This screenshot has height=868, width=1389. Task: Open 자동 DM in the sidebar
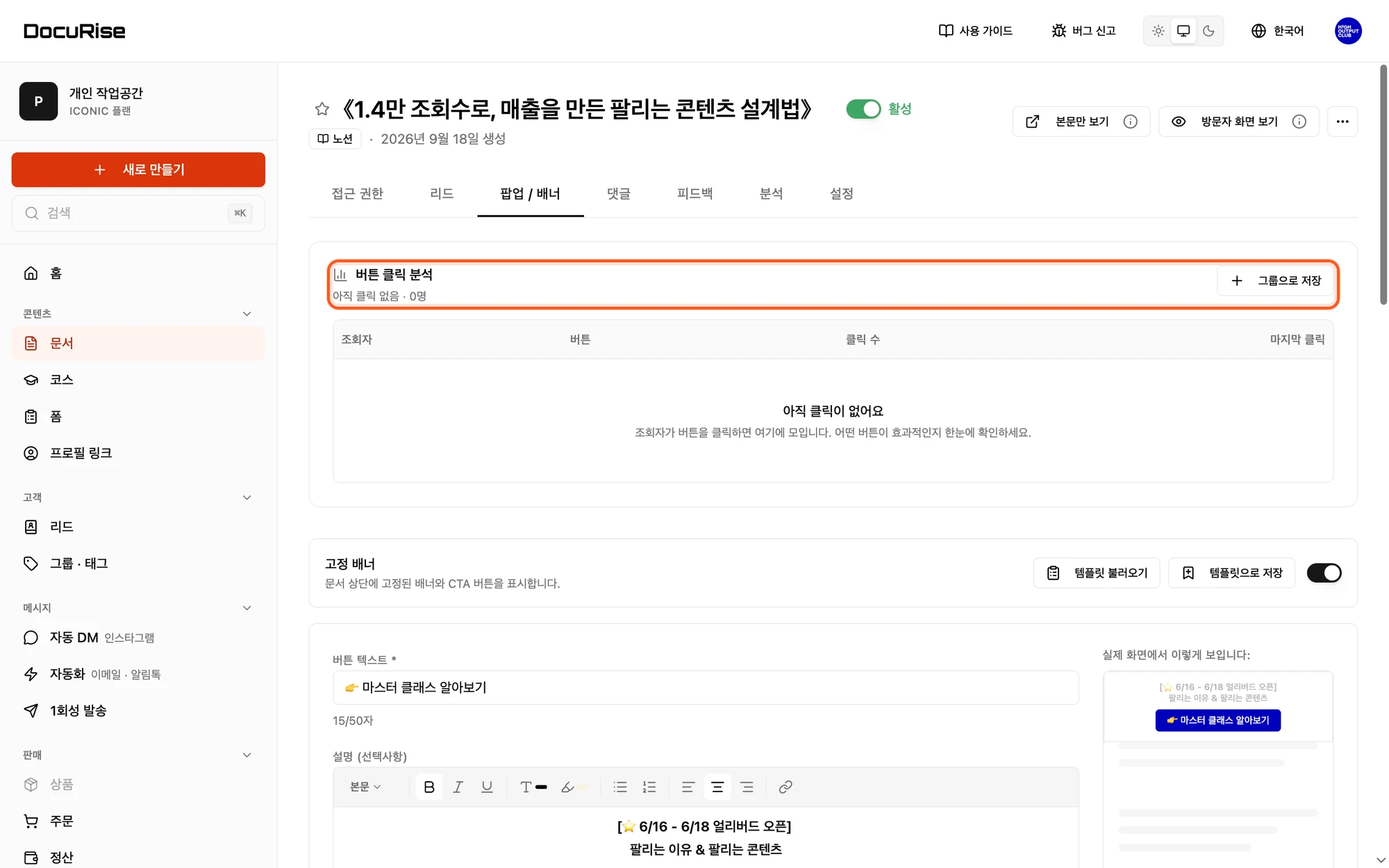[138, 637]
